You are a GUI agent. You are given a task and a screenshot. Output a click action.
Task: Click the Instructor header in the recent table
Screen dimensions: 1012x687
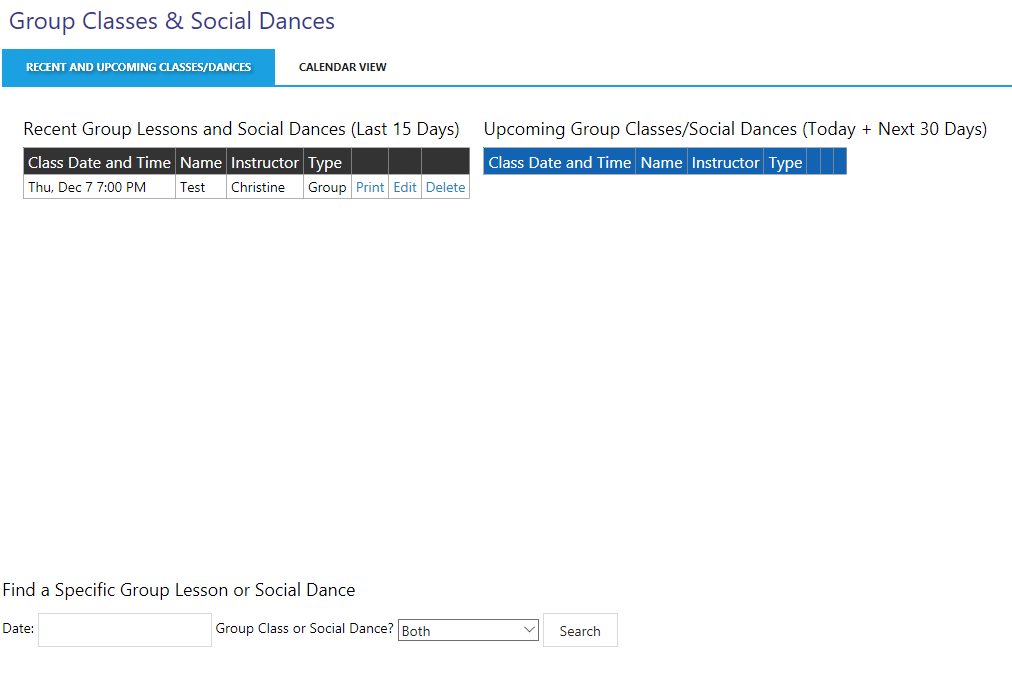(264, 161)
